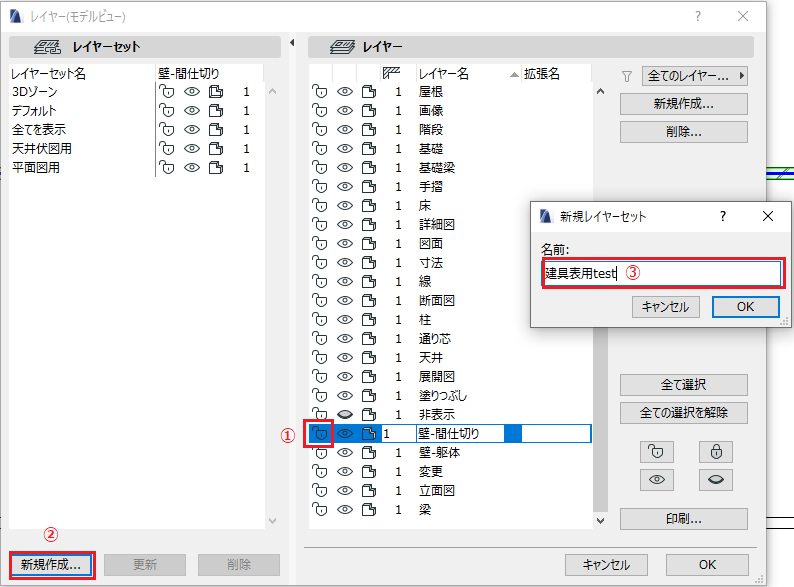794x587 pixels.
Task: Toggle visibility eye of 立面図 layer
Action: [x=345, y=490]
